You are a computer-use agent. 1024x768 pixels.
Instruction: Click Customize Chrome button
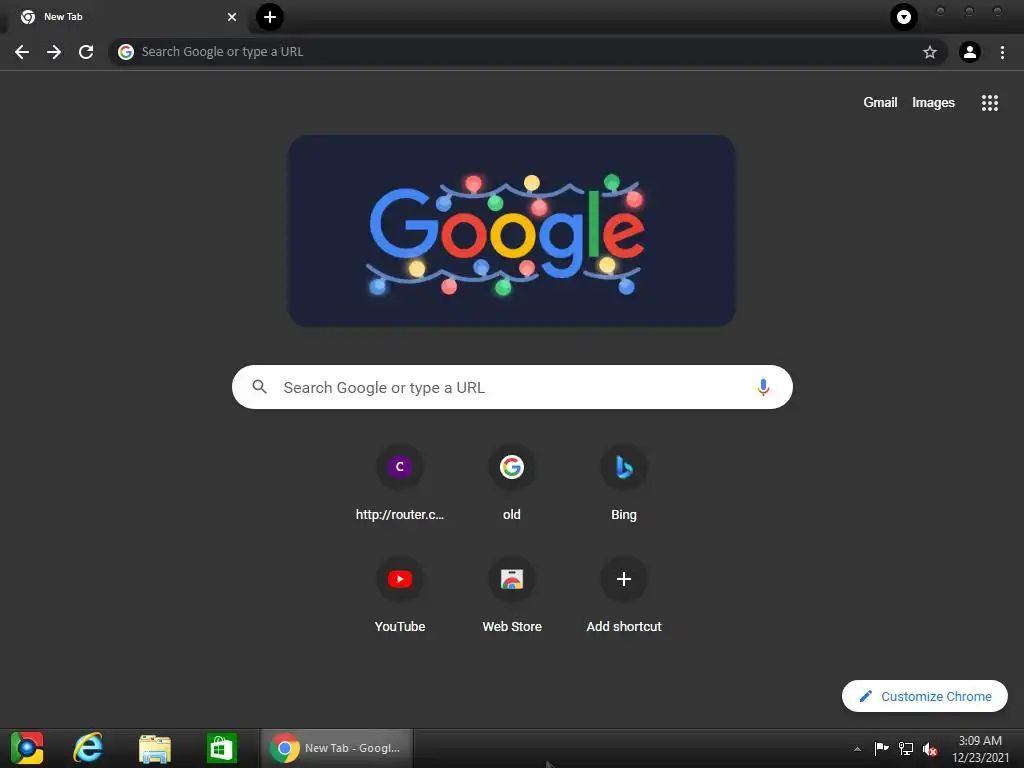pos(924,696)
